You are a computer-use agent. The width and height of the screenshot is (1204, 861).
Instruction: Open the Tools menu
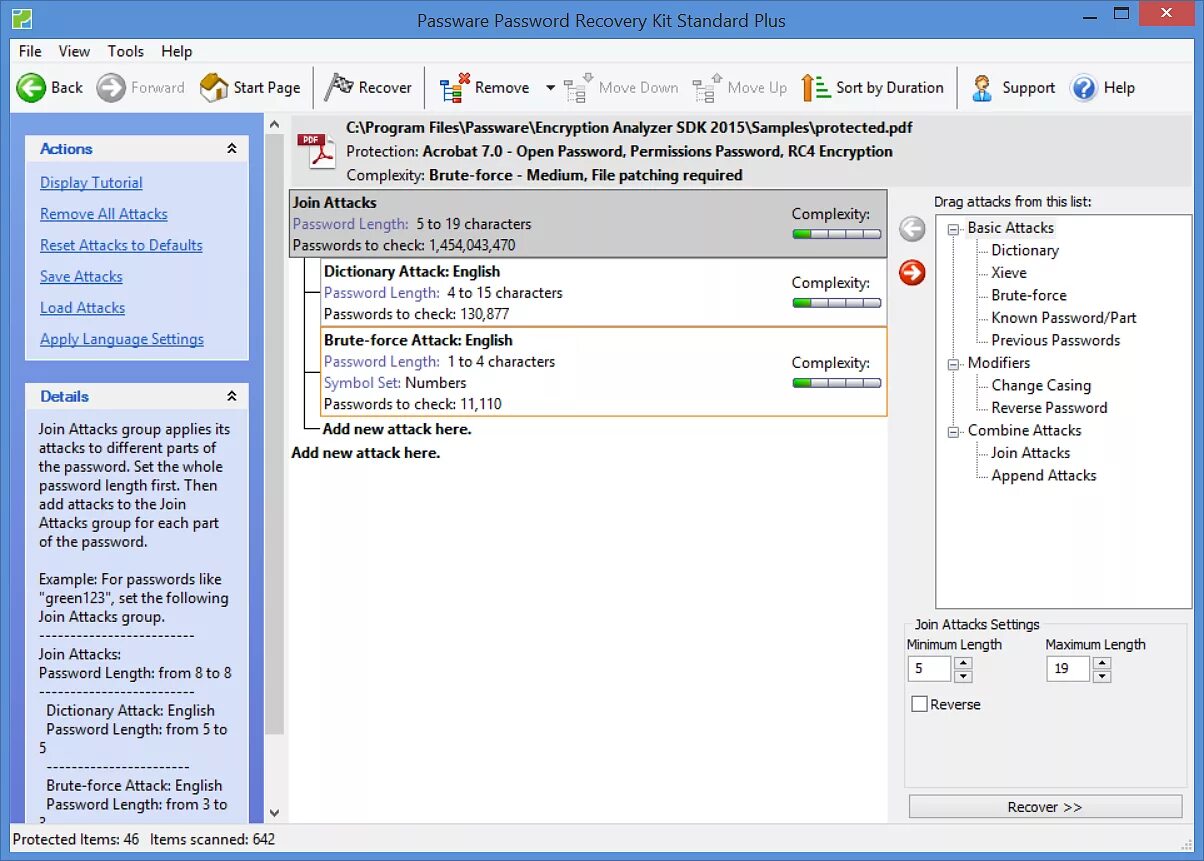(126, 51)
